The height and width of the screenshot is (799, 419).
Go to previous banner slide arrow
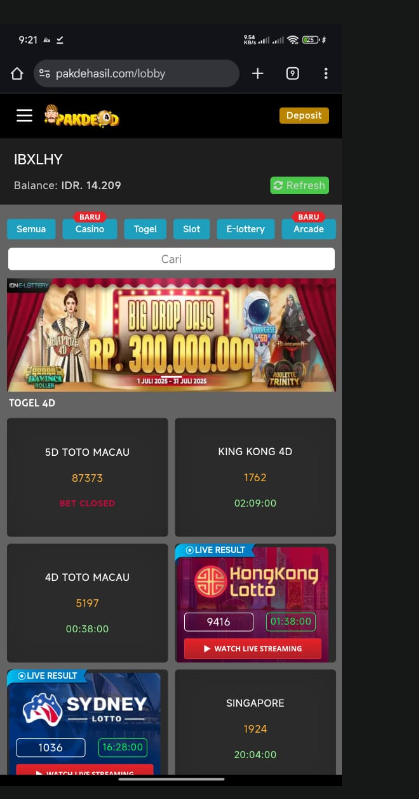coord(31,335)
